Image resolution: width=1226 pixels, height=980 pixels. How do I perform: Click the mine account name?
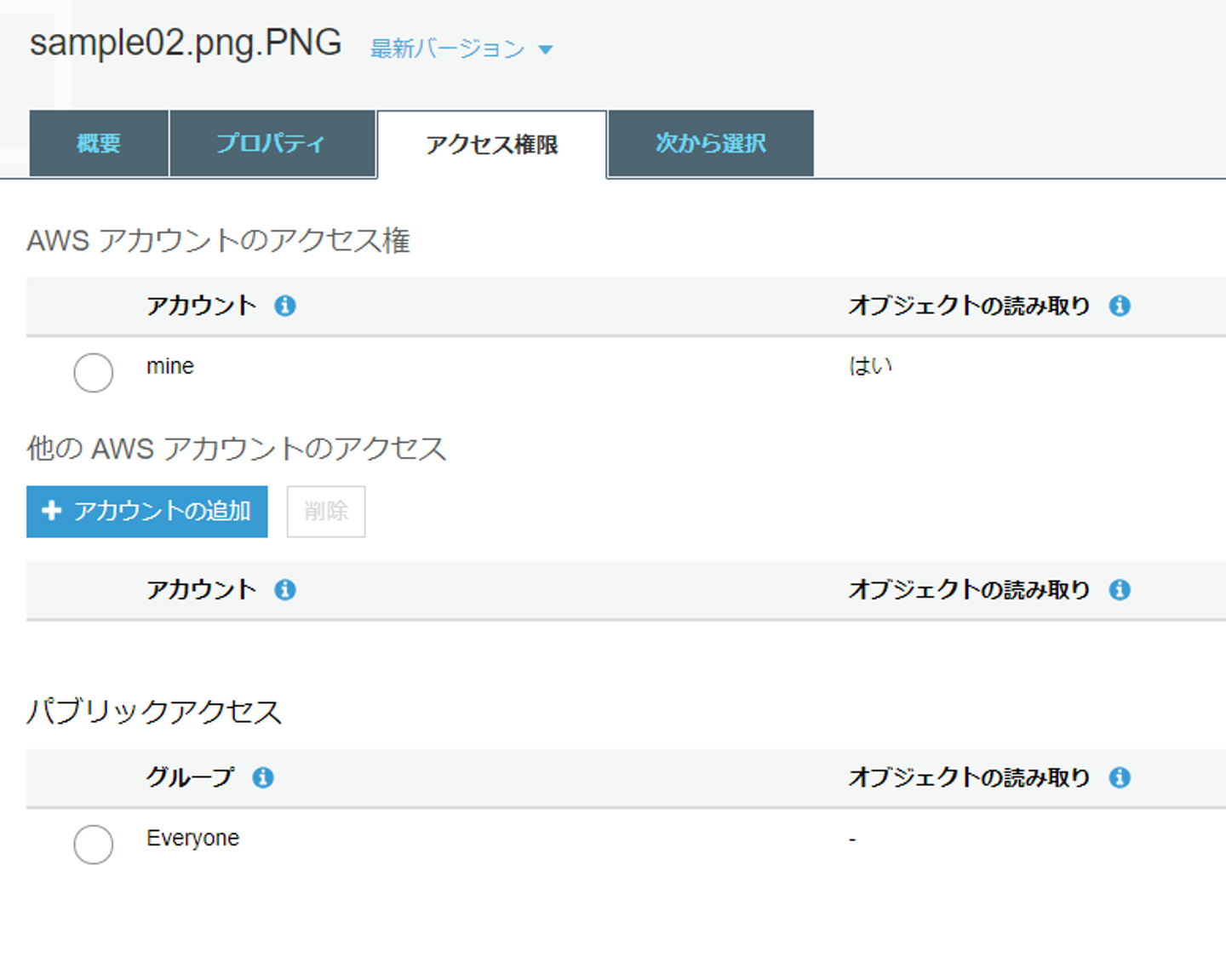(170, 366)
